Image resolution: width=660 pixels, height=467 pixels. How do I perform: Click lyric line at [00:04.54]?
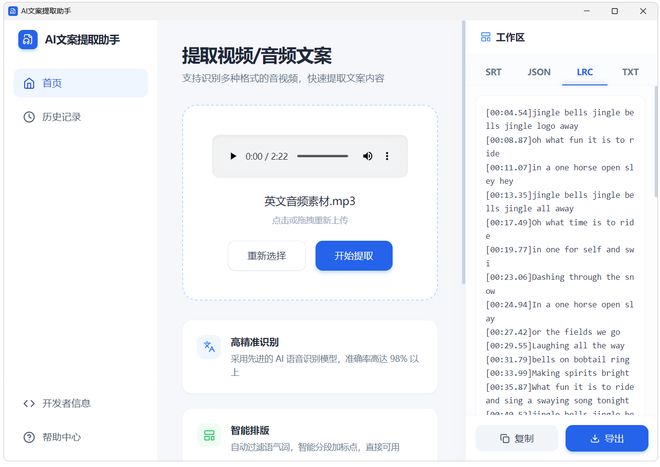560,119
